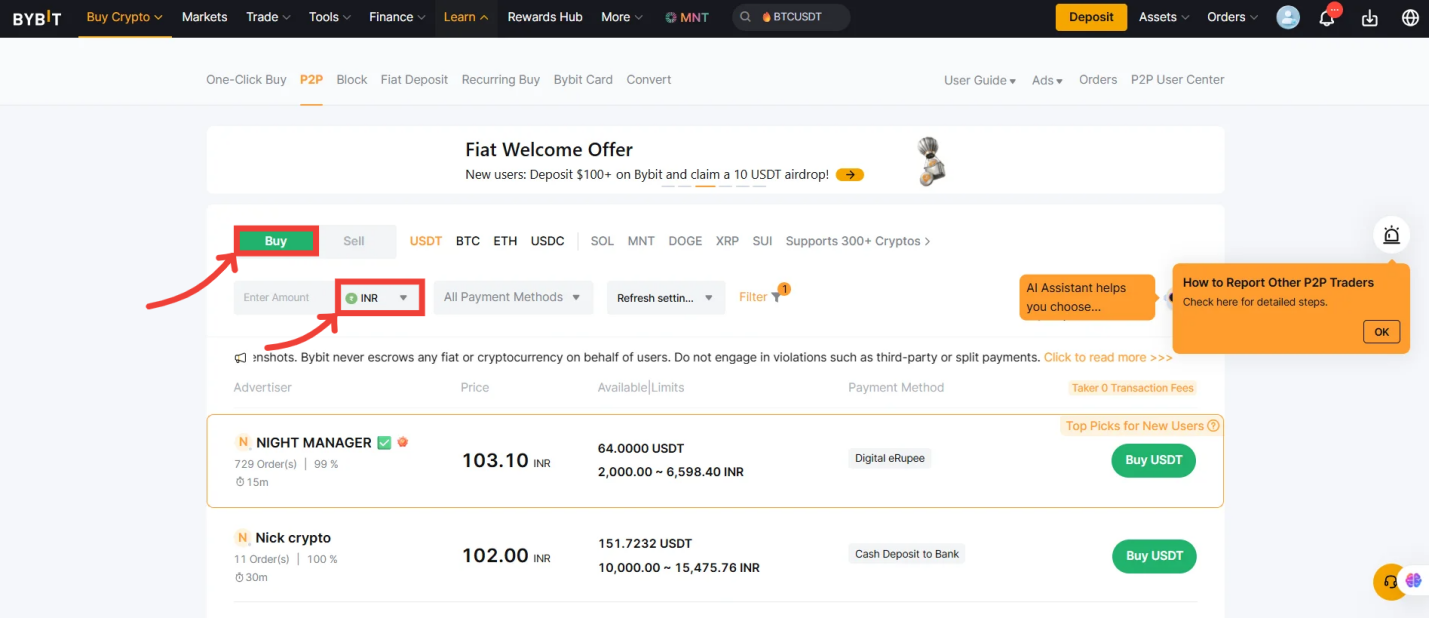Click the price alert bell icon

[1391, 234]
